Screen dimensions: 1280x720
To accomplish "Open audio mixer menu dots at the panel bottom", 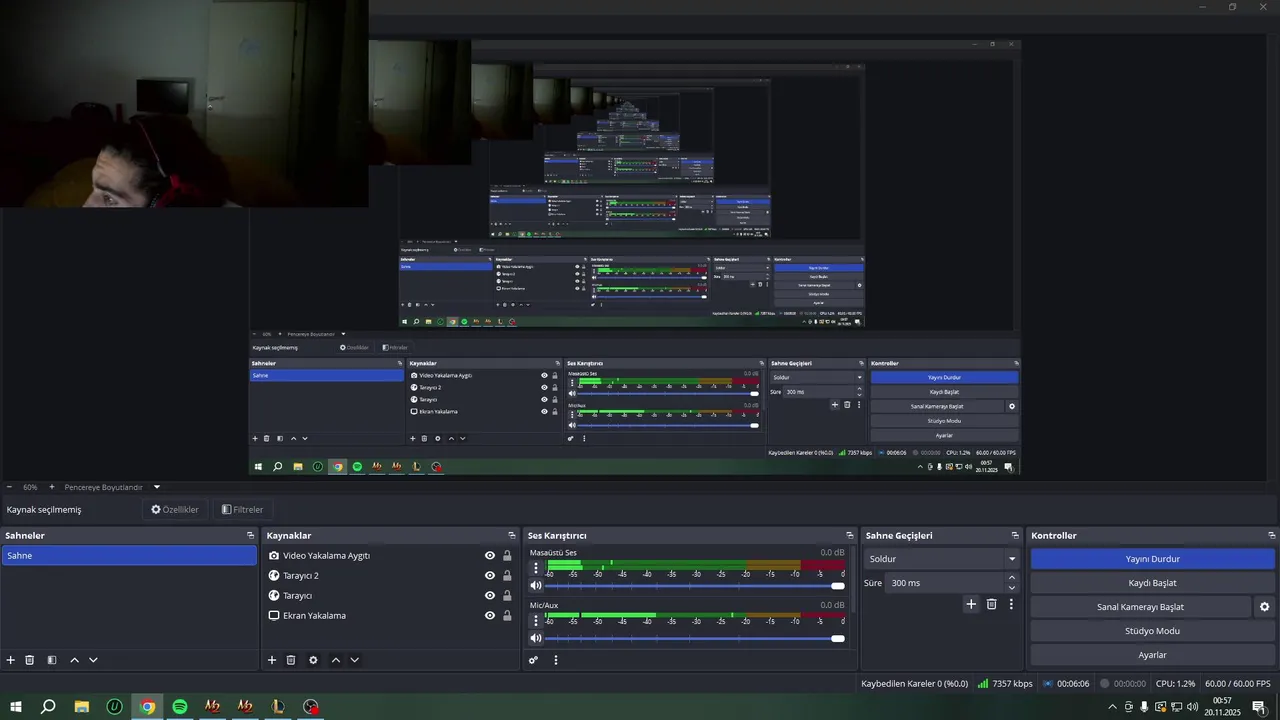I will 556,660.
